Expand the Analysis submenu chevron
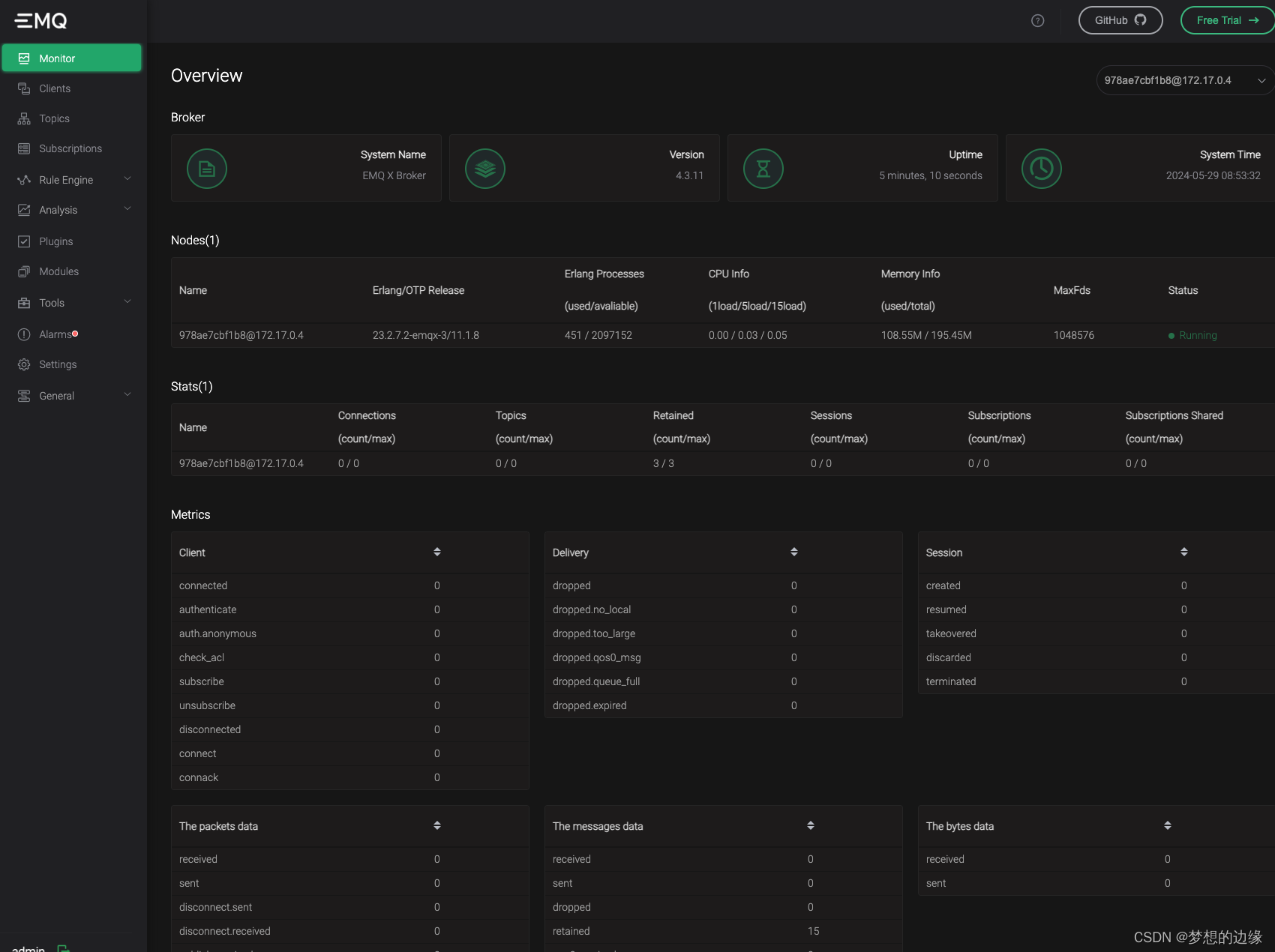Screen dimensions: 1275x952 click(127, 209)
